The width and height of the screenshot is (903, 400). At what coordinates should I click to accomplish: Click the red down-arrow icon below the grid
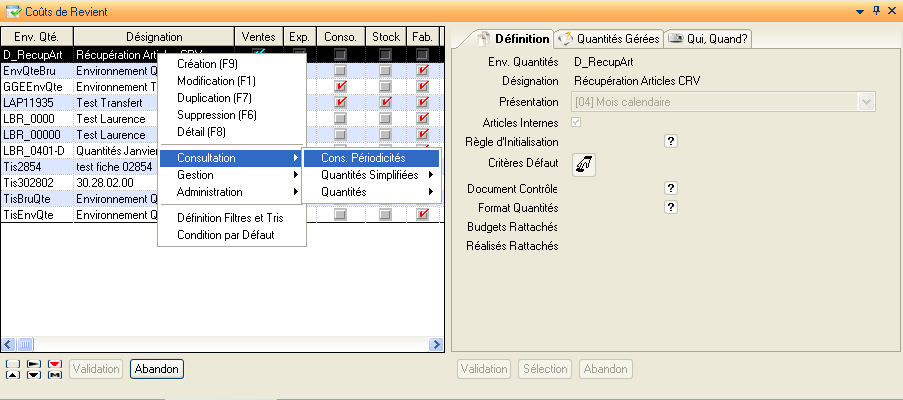[x=55, y=364]
